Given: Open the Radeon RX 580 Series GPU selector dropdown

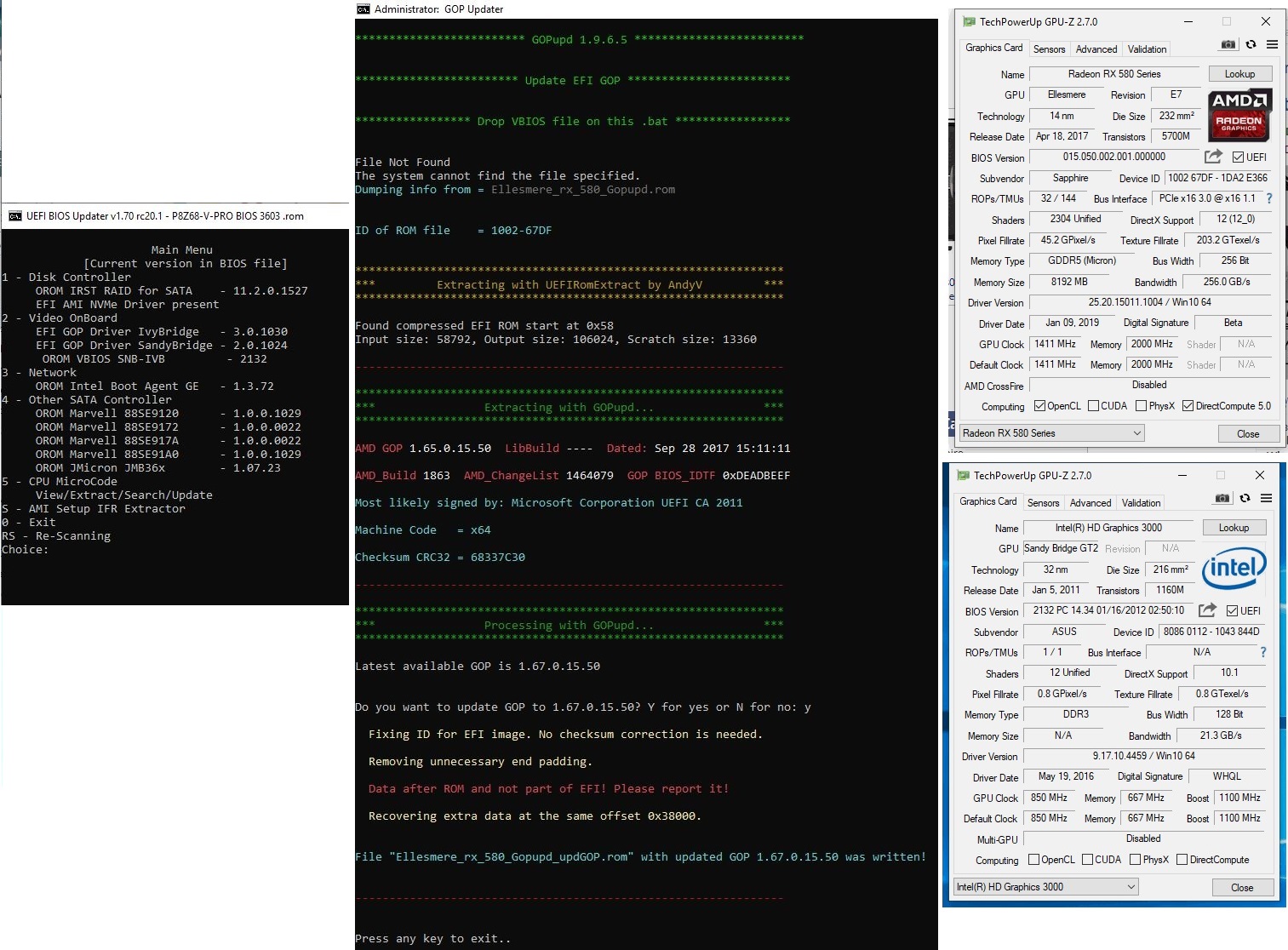Looking at the screenshot, I should point(1052,433).
